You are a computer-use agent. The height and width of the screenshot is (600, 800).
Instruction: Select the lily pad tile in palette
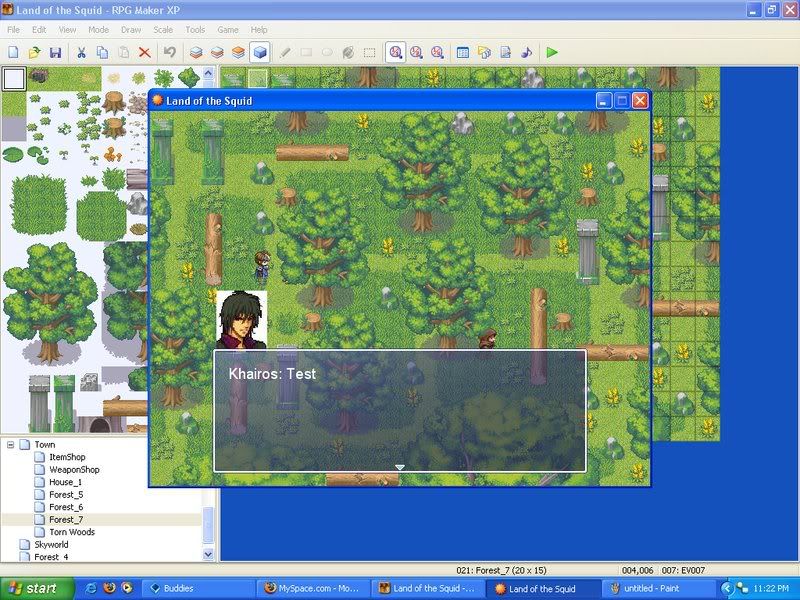13,155
